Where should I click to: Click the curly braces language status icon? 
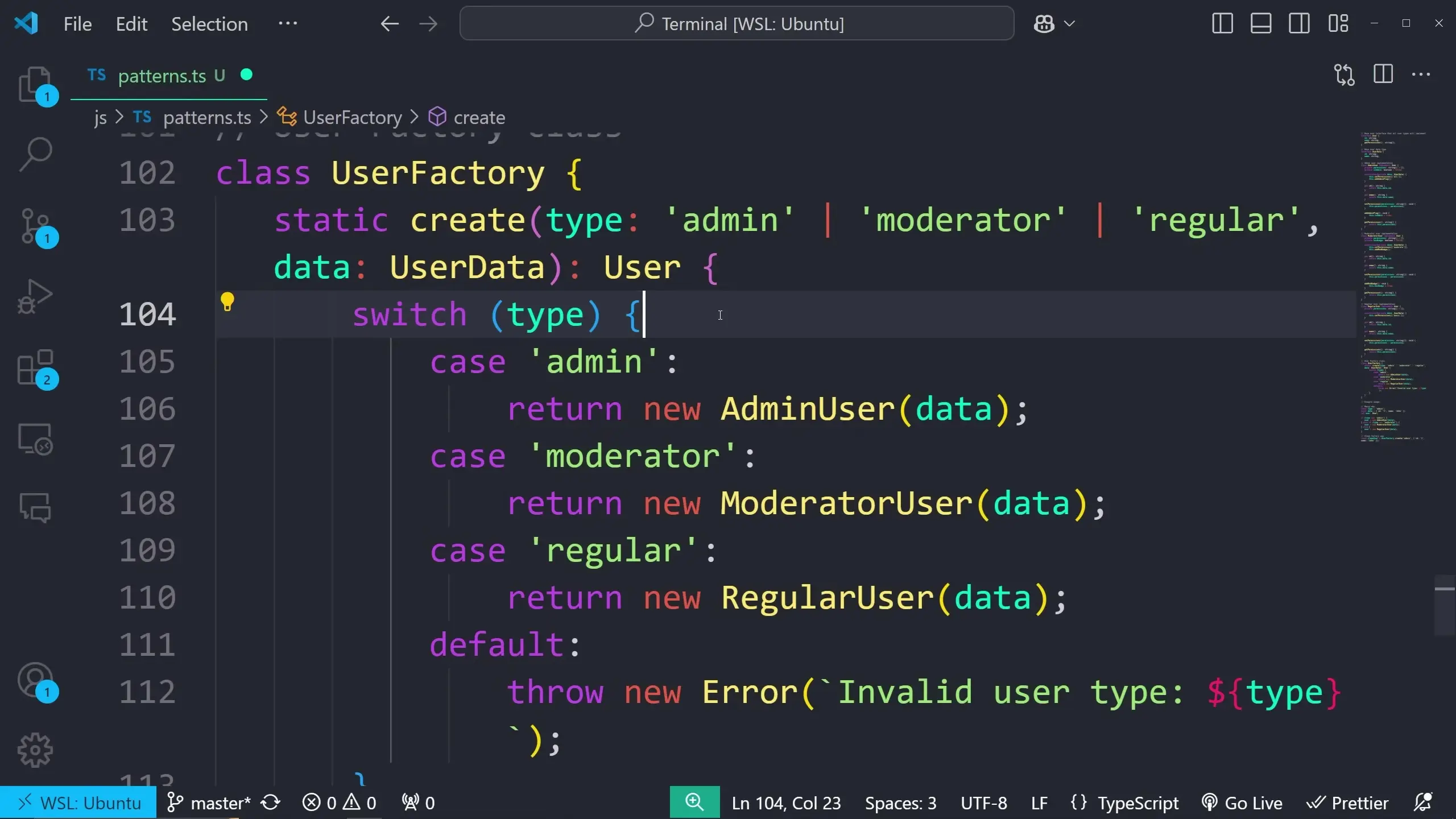(x=1078, y=803)
